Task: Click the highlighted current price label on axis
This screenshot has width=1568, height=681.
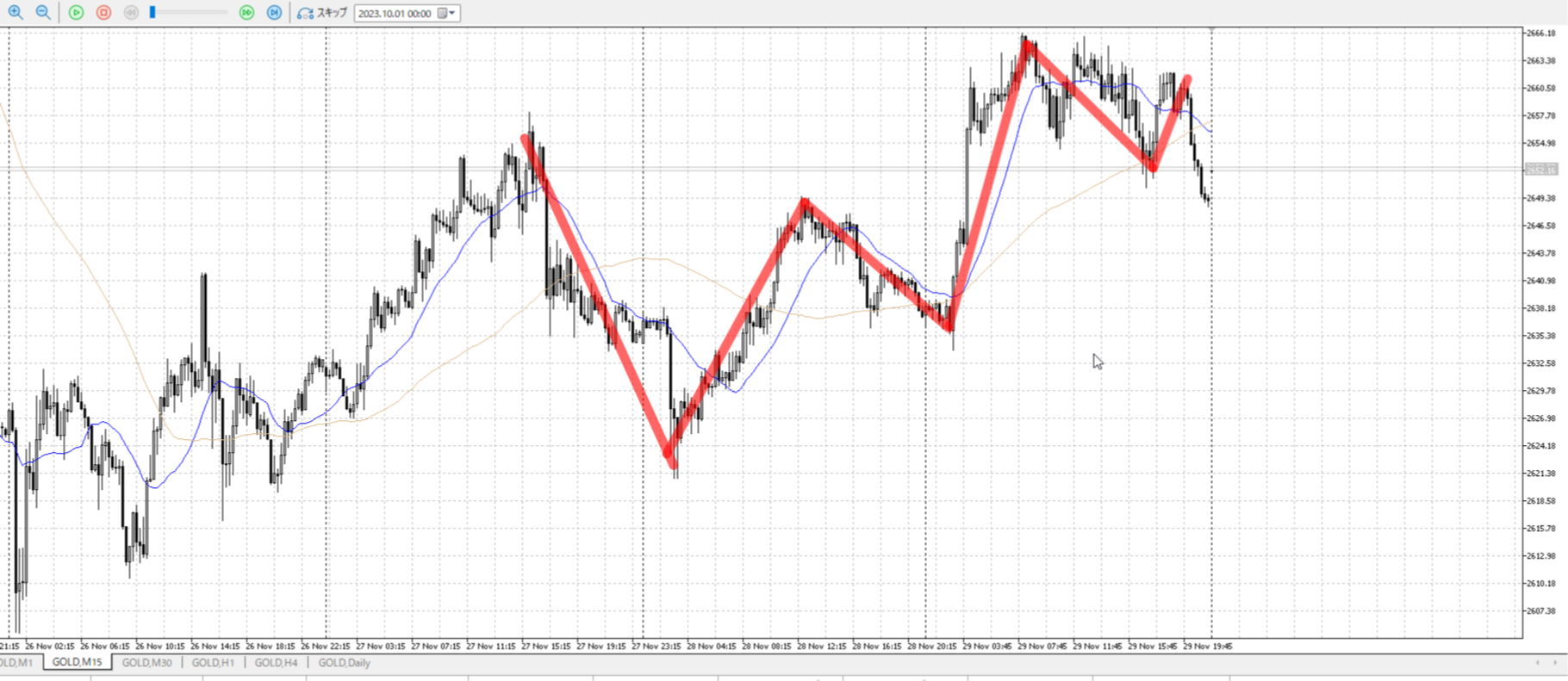Action: 1541,170
